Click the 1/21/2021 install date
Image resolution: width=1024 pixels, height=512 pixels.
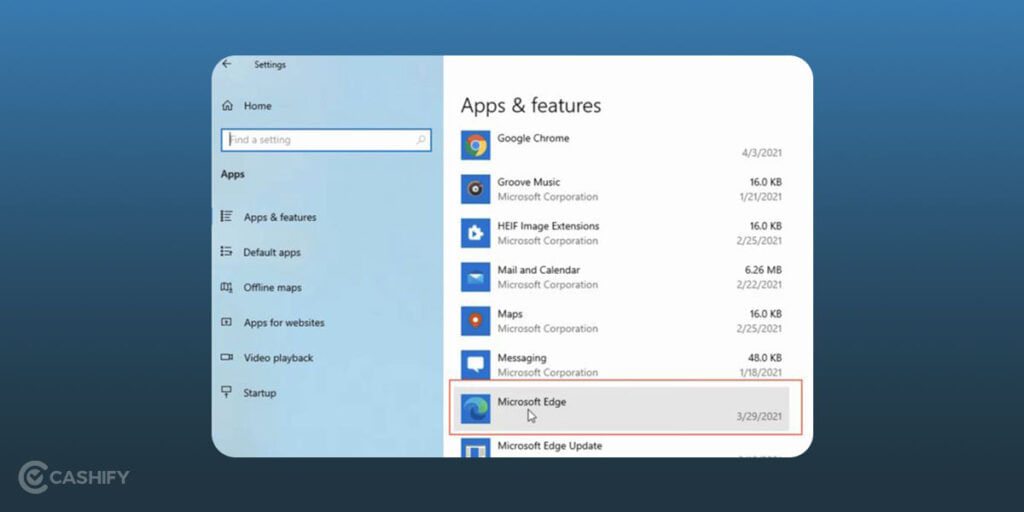(x=761, y=197)
